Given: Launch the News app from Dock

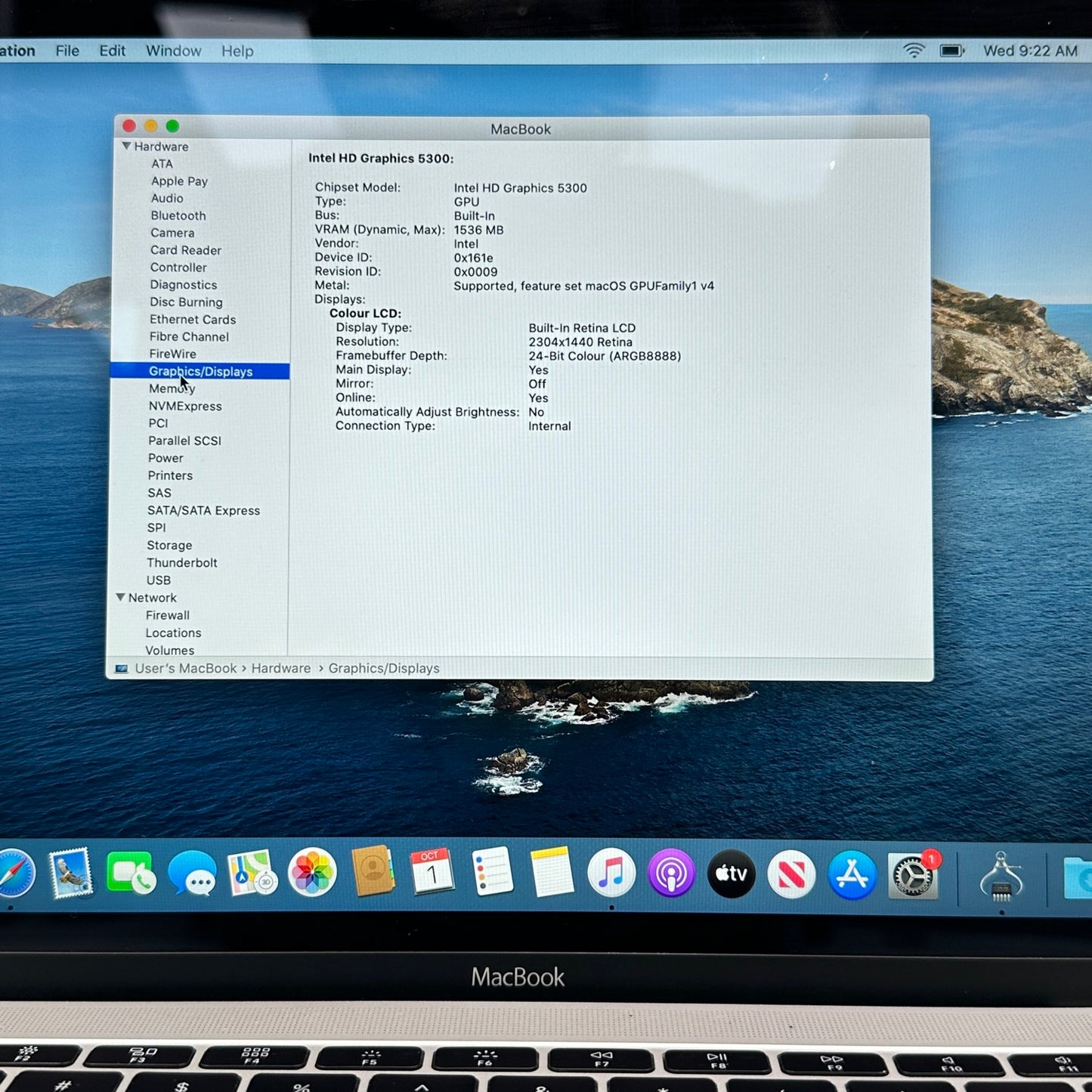Looking at the screenshot, I should point(791,875).
